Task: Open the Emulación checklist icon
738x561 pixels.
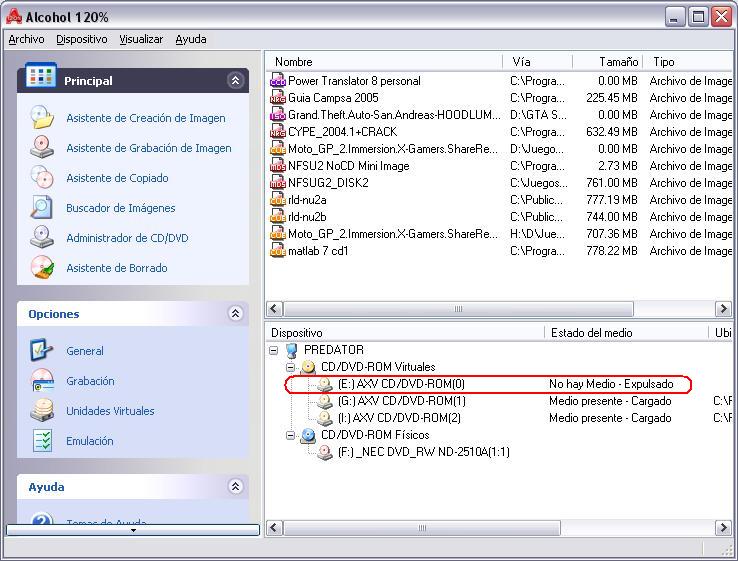Action: [x=42, y=441]
